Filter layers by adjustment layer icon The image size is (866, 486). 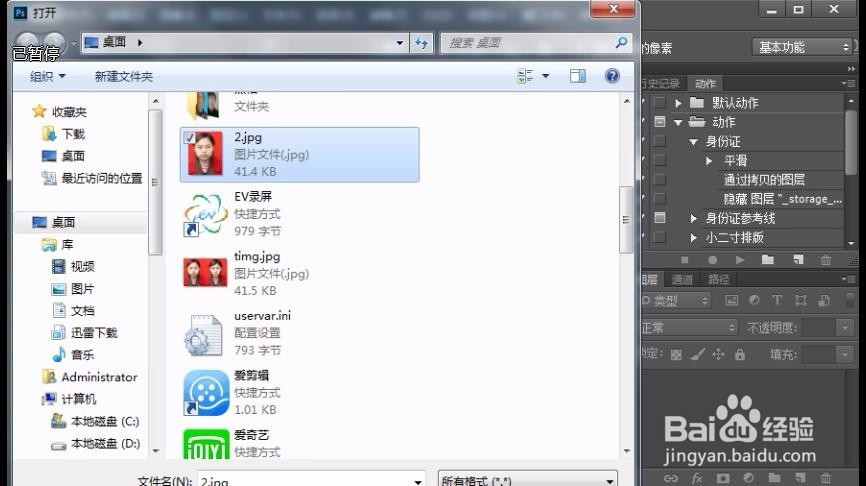[754, 300]
